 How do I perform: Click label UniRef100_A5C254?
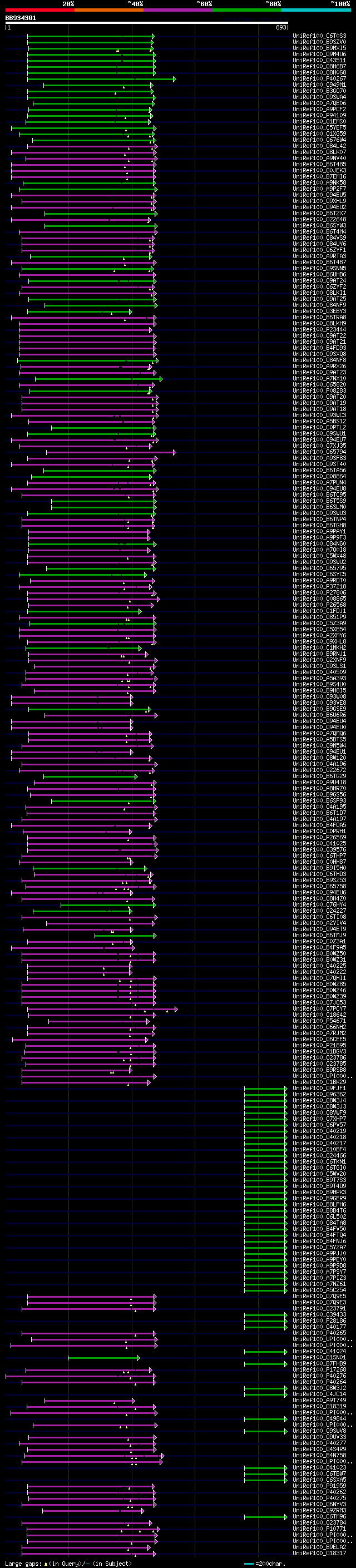coord(319,1290)
